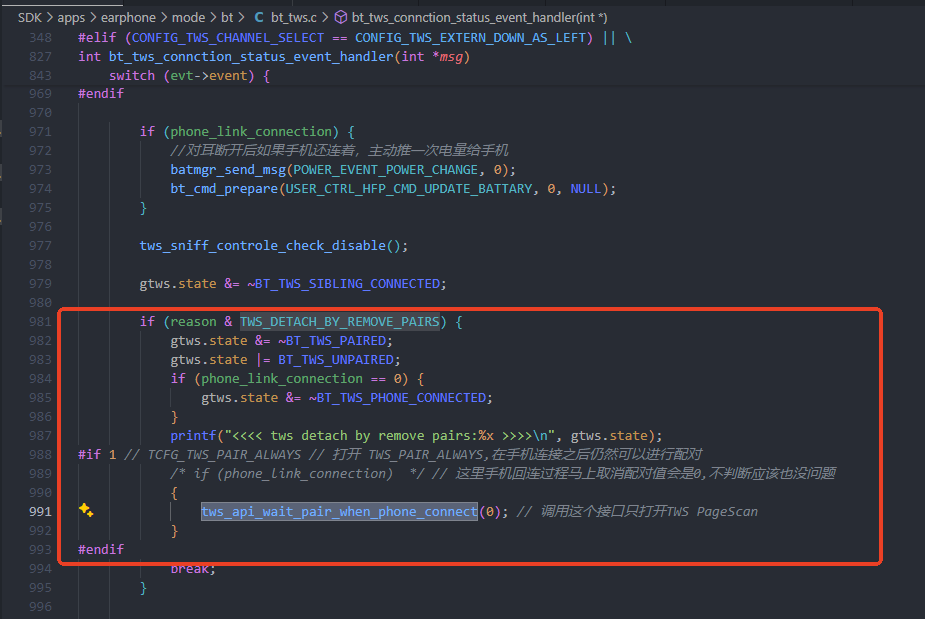The height and width of the screenshot is (619, 925).
Task: Click phone_link_connection on line 971
Action: coord(251,132)
